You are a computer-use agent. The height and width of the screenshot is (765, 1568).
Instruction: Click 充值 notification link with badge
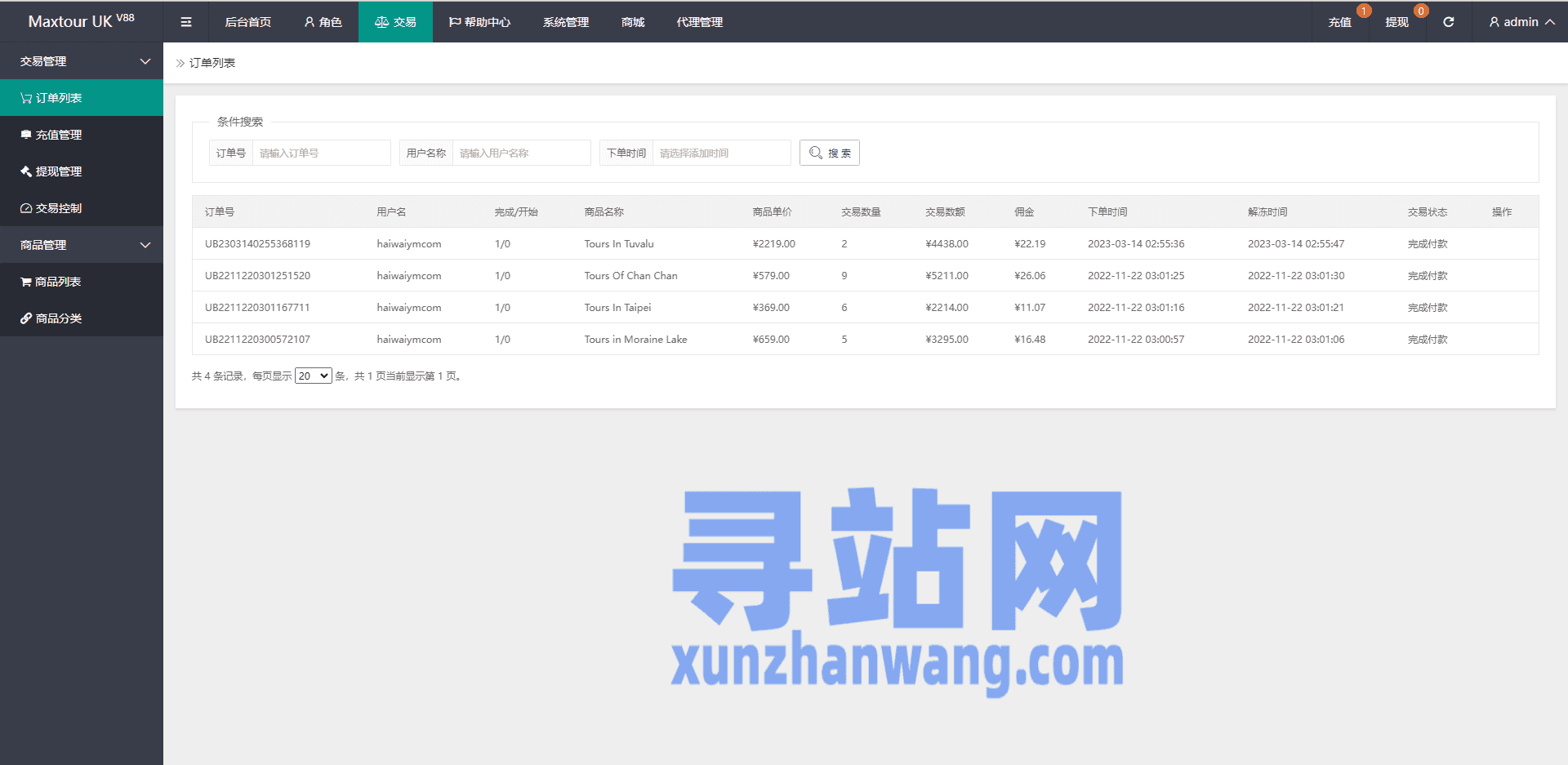(x=1340, y=22)
